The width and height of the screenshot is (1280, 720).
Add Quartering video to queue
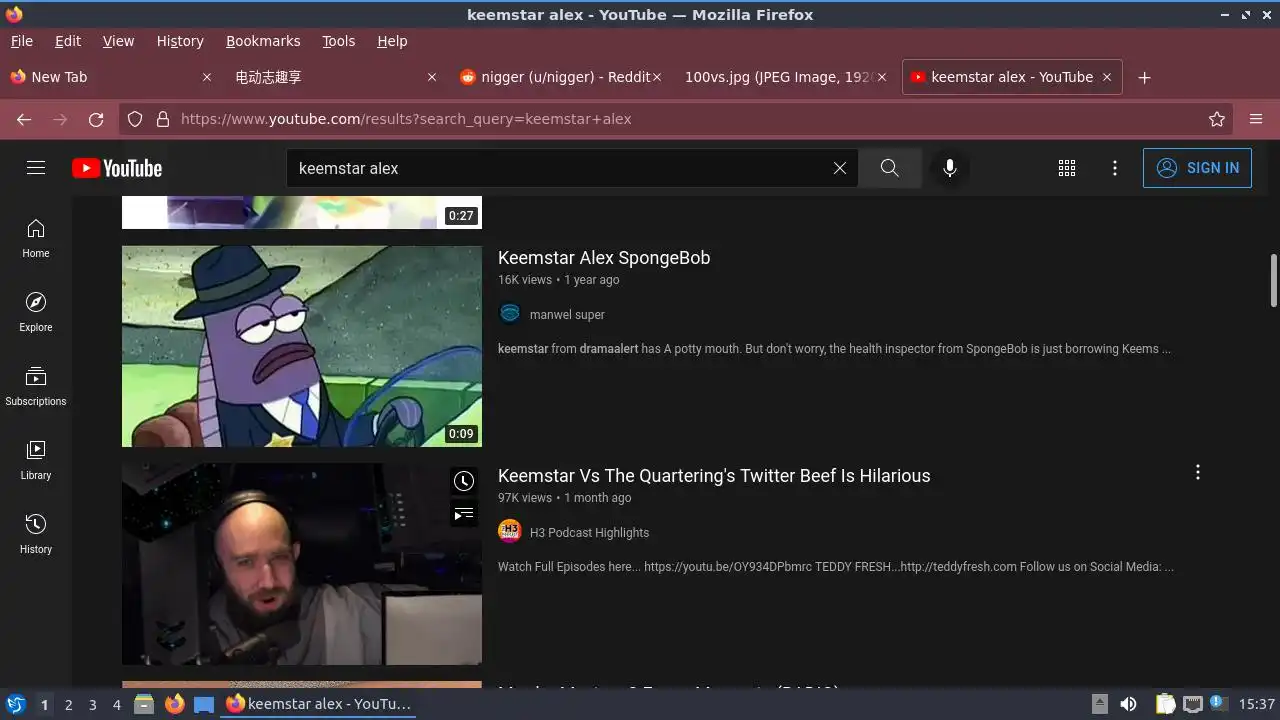[x=464, y=514]
